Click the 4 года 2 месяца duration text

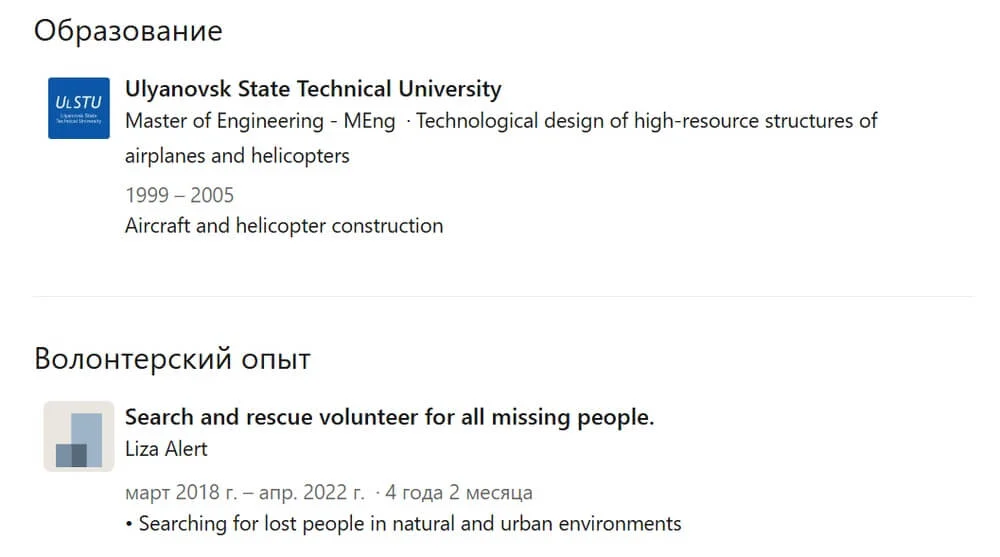tap(458, 493)
